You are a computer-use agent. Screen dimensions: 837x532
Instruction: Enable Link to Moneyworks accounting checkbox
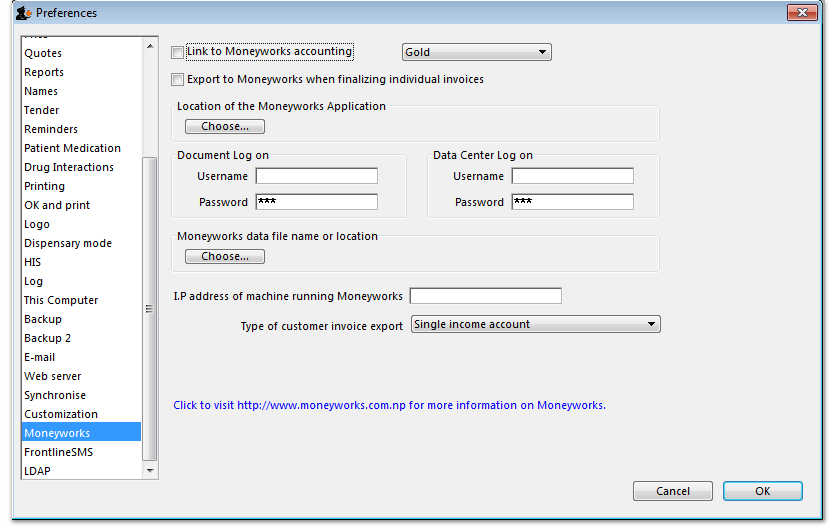[x=178, y=52]
